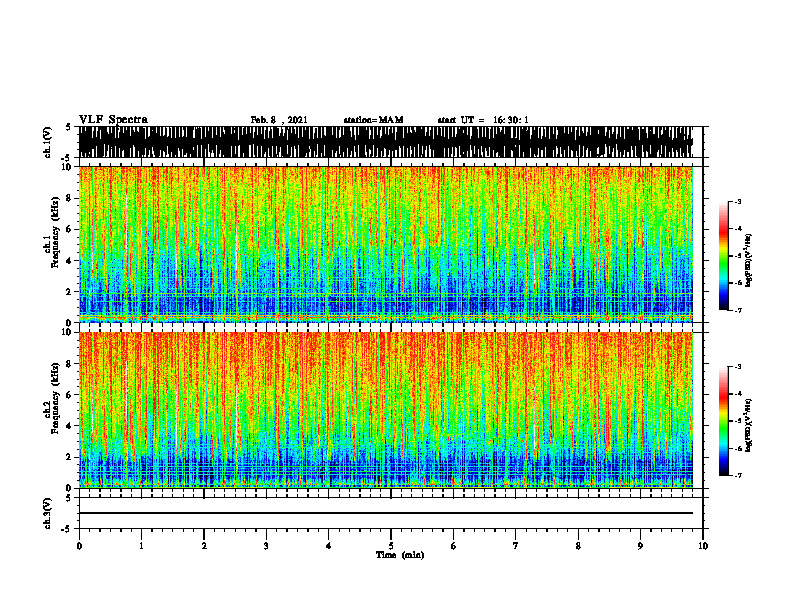792x612 pixels.
Task: Click inside the ch.1 spectrogram panel
Action: coord(386,244)
